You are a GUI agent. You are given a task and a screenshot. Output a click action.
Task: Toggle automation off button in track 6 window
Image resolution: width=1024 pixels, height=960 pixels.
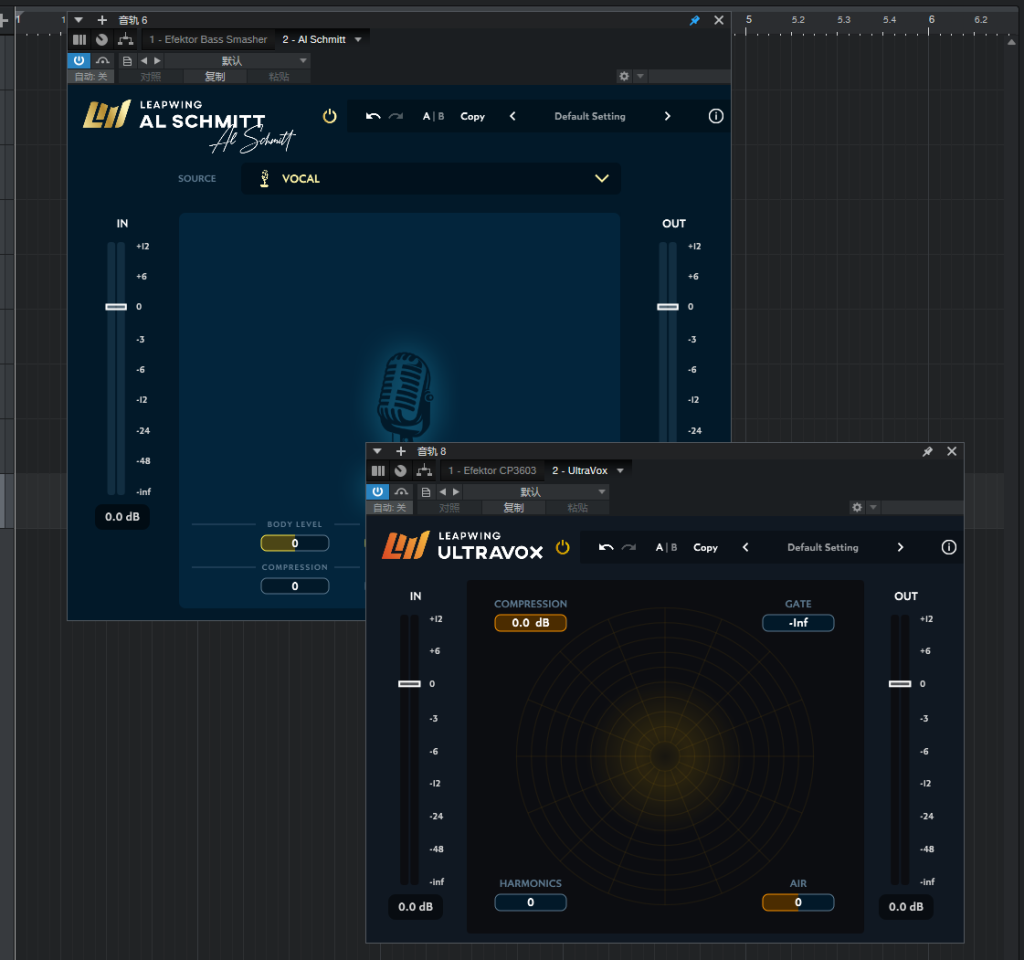(x=91, y=76)
